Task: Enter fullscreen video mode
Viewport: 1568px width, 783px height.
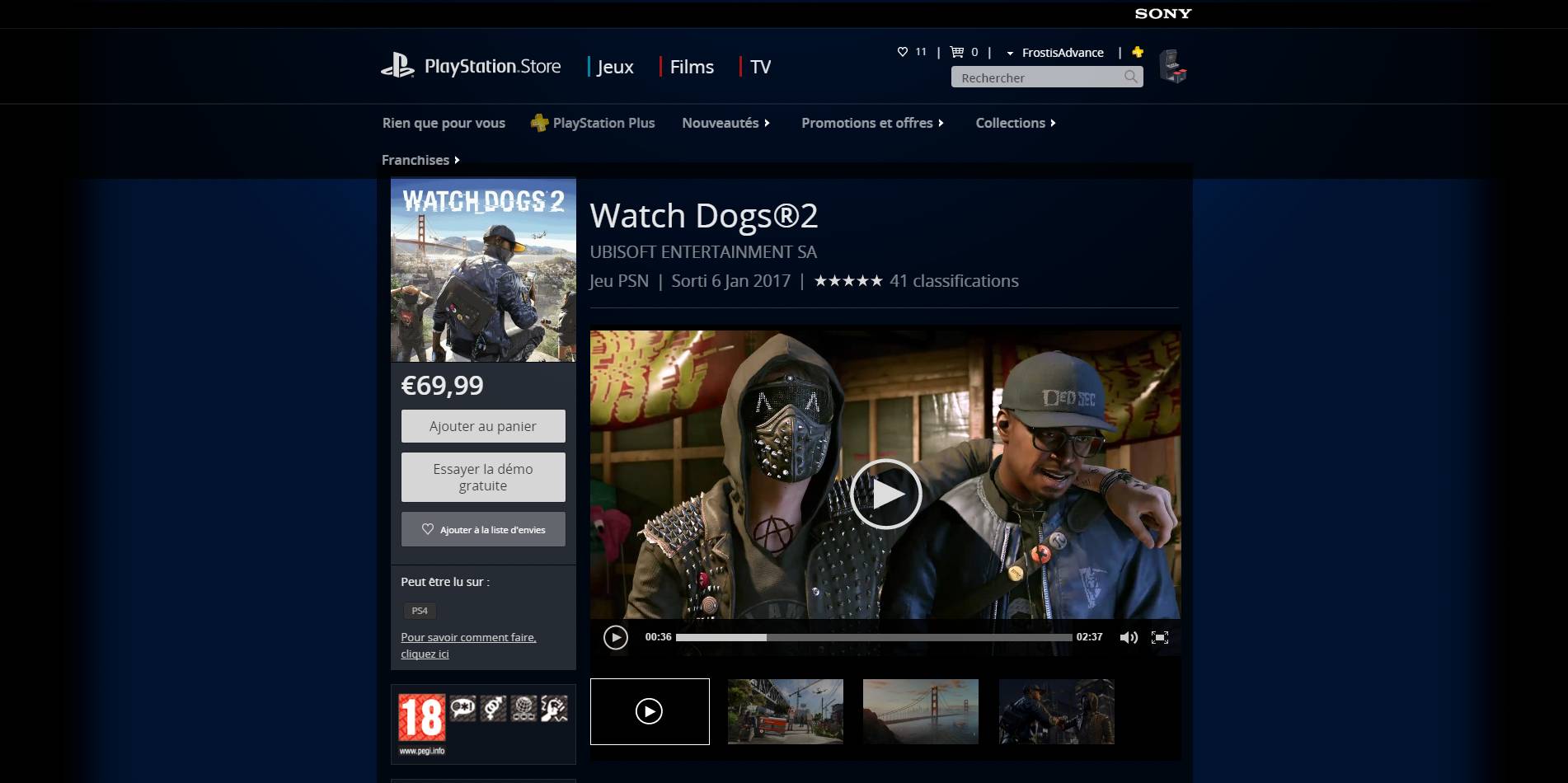Action: click(1159, 637)
